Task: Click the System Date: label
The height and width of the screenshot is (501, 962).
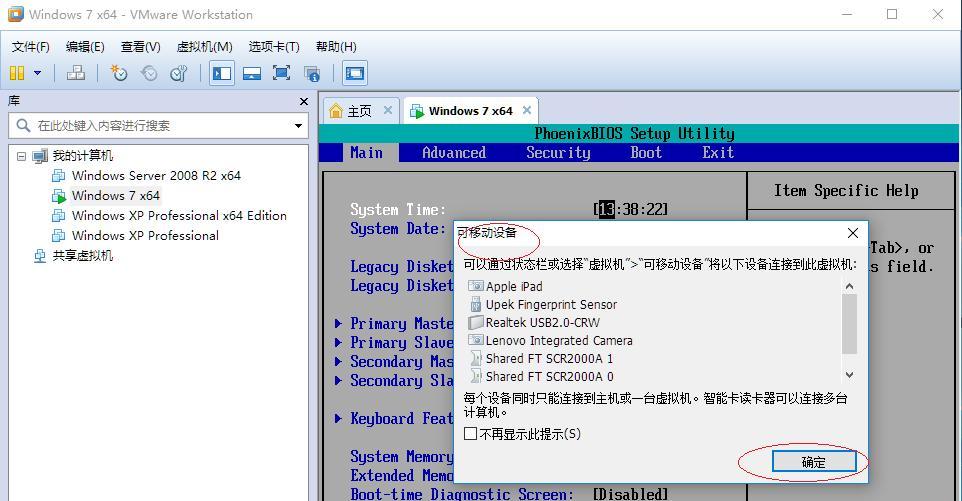Action: click(x=398, y=229)
